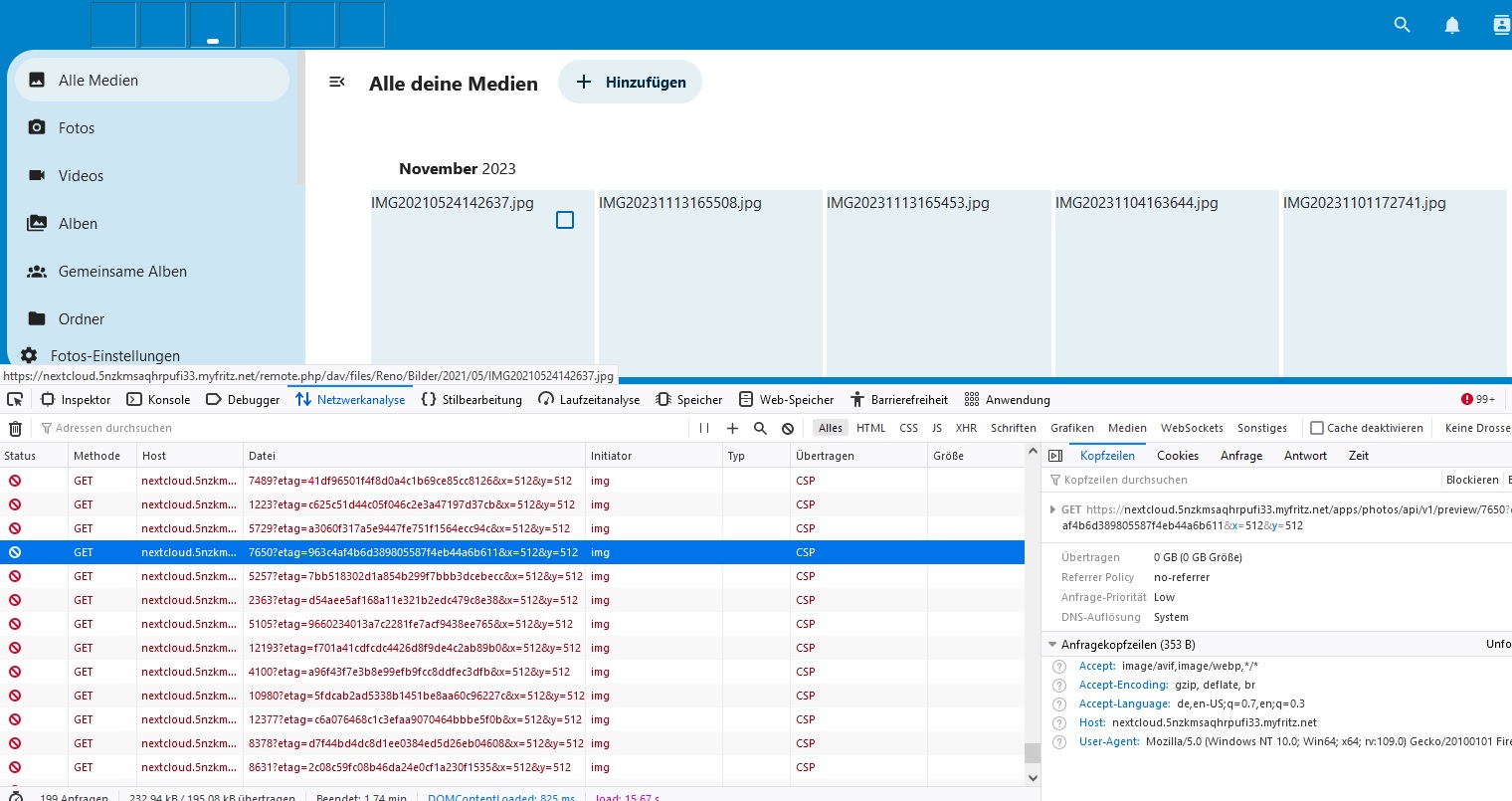This screenshot has height=801, width=1512.
Task: Switch to the Antwort tab
Action: [x=1305, y=456]
